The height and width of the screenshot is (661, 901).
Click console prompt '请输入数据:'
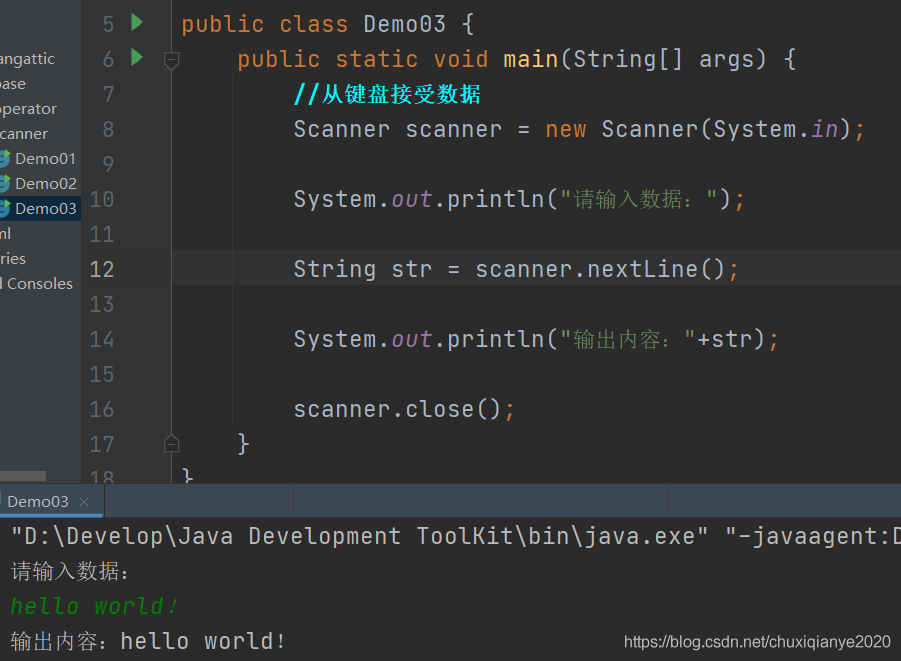point(70,571)
